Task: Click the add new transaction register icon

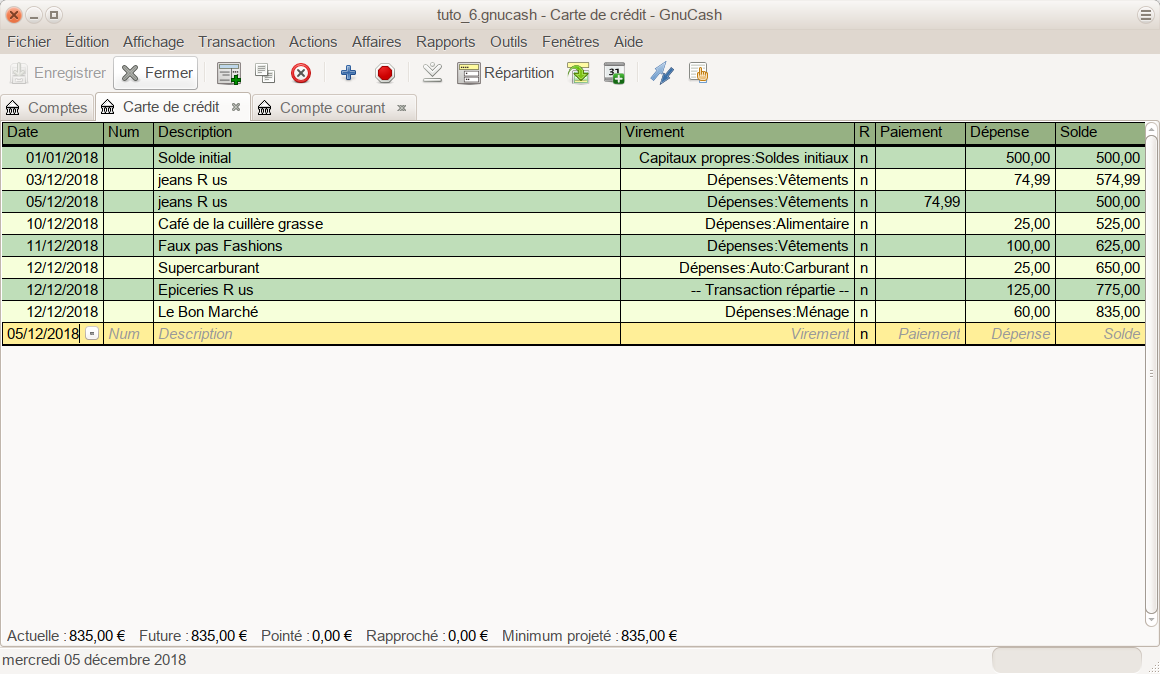Action: pos(229,73)
